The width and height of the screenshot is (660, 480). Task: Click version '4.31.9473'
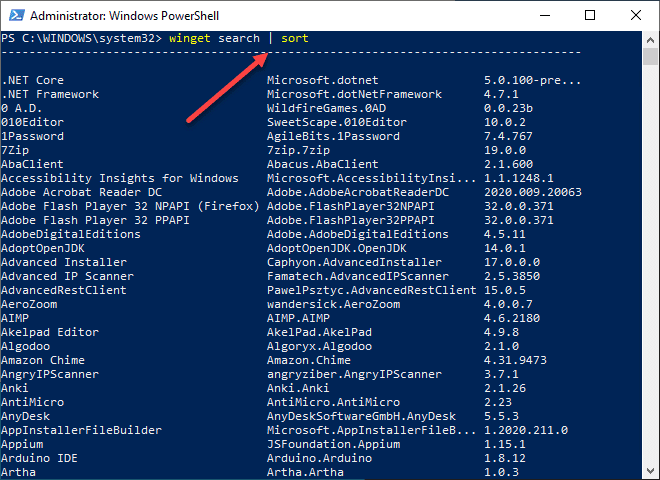click(x=515, y=360)
